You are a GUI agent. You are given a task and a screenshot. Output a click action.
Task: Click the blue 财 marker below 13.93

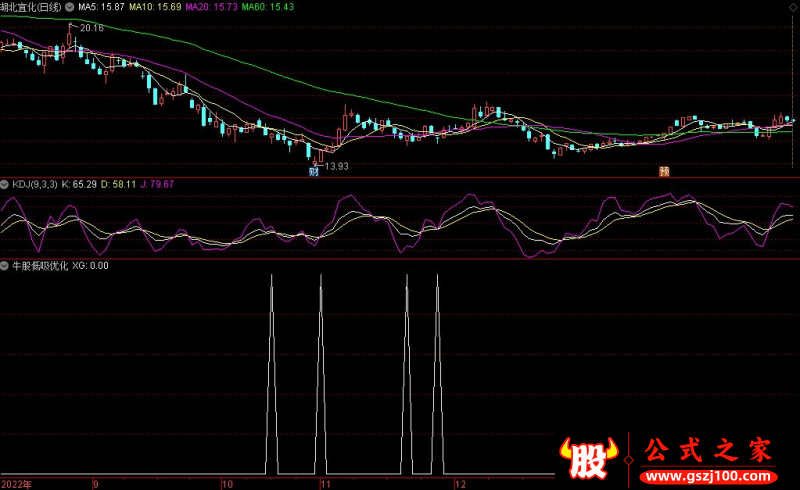tap(314, 170)
